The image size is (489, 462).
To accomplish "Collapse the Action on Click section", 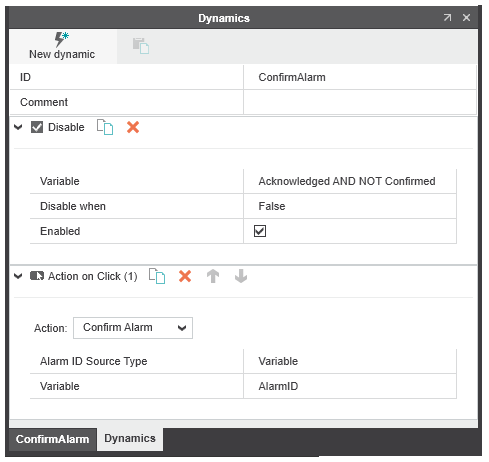I will coord(18,276).
